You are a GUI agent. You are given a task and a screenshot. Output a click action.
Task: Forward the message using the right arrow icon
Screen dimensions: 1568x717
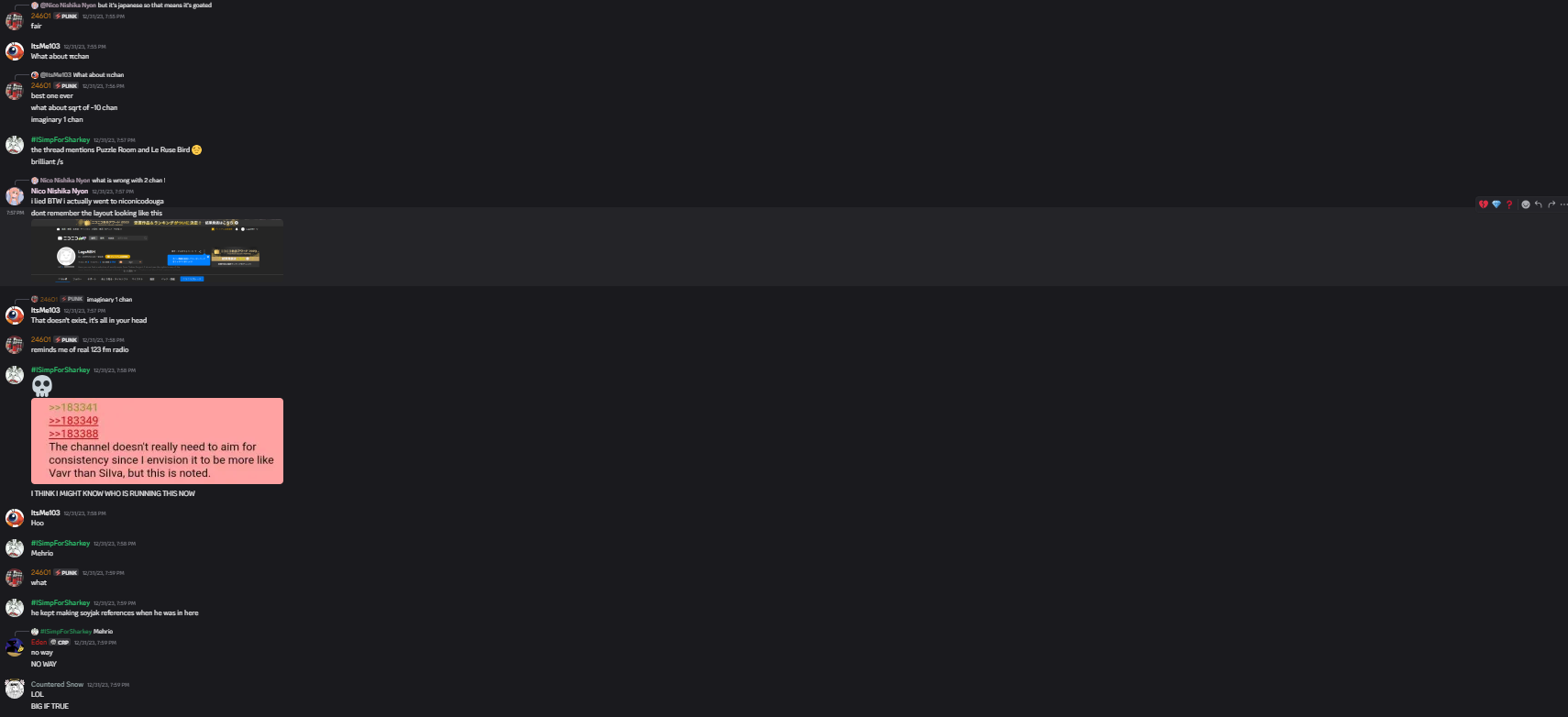tap(1551, 204)
